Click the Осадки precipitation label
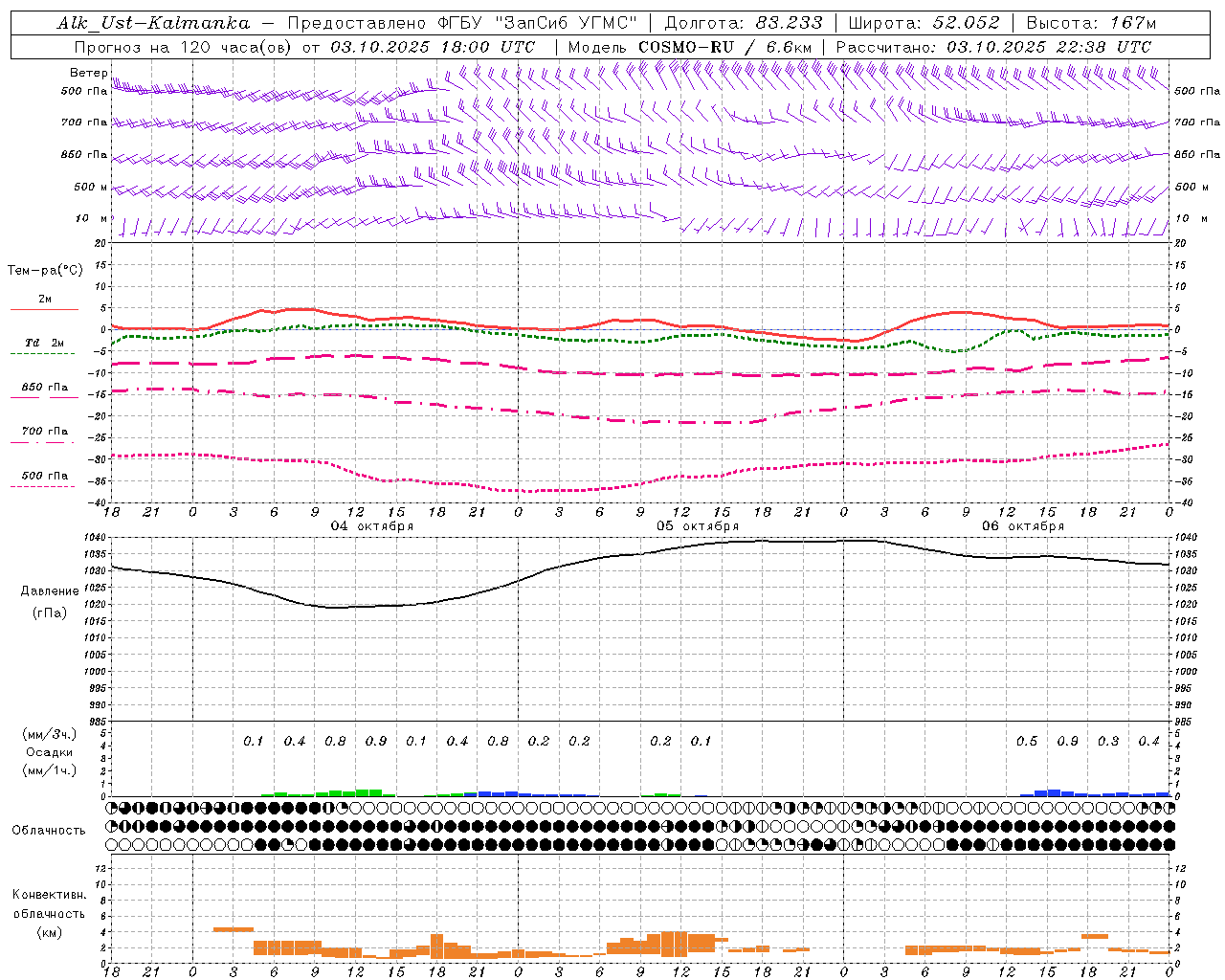This screenshot has height=980, width=1225. point(50,753)
